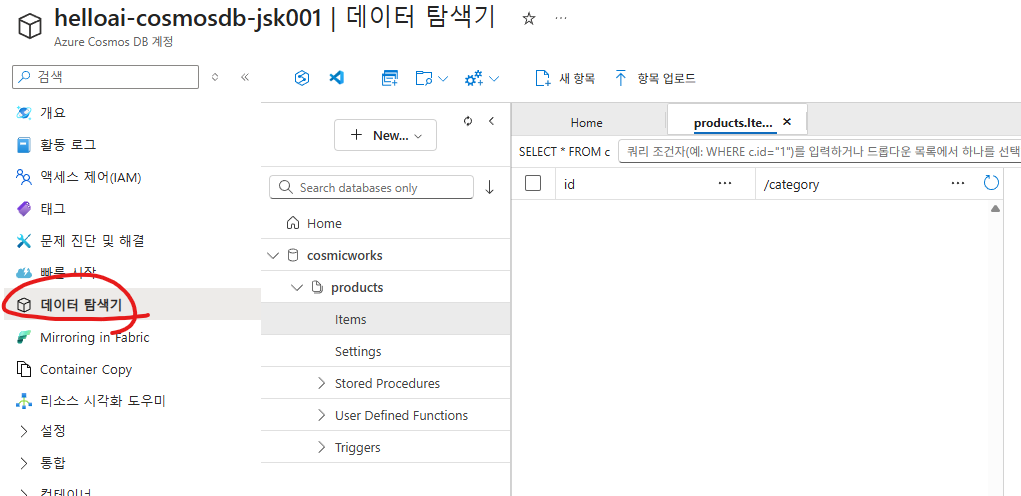Switch to the Home tab
The height and width of the screenshot is (496, 1021).
(586, 122)
